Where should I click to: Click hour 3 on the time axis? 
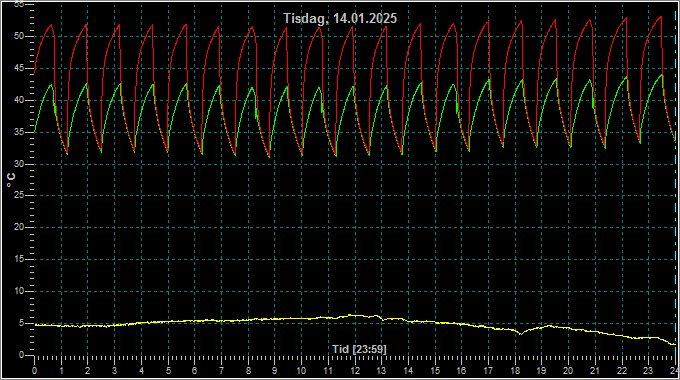click(x=114, y=371)
